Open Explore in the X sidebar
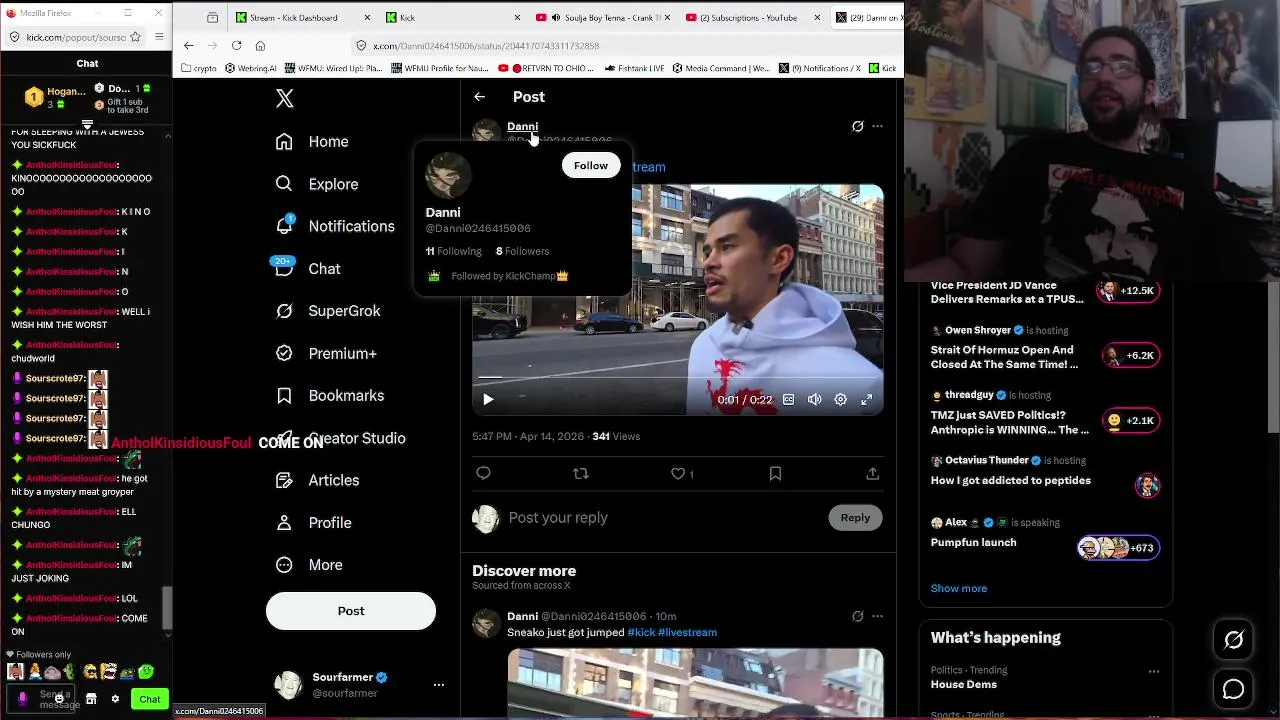The height and width of the screenshot is (720, 1280). point(317,184)
